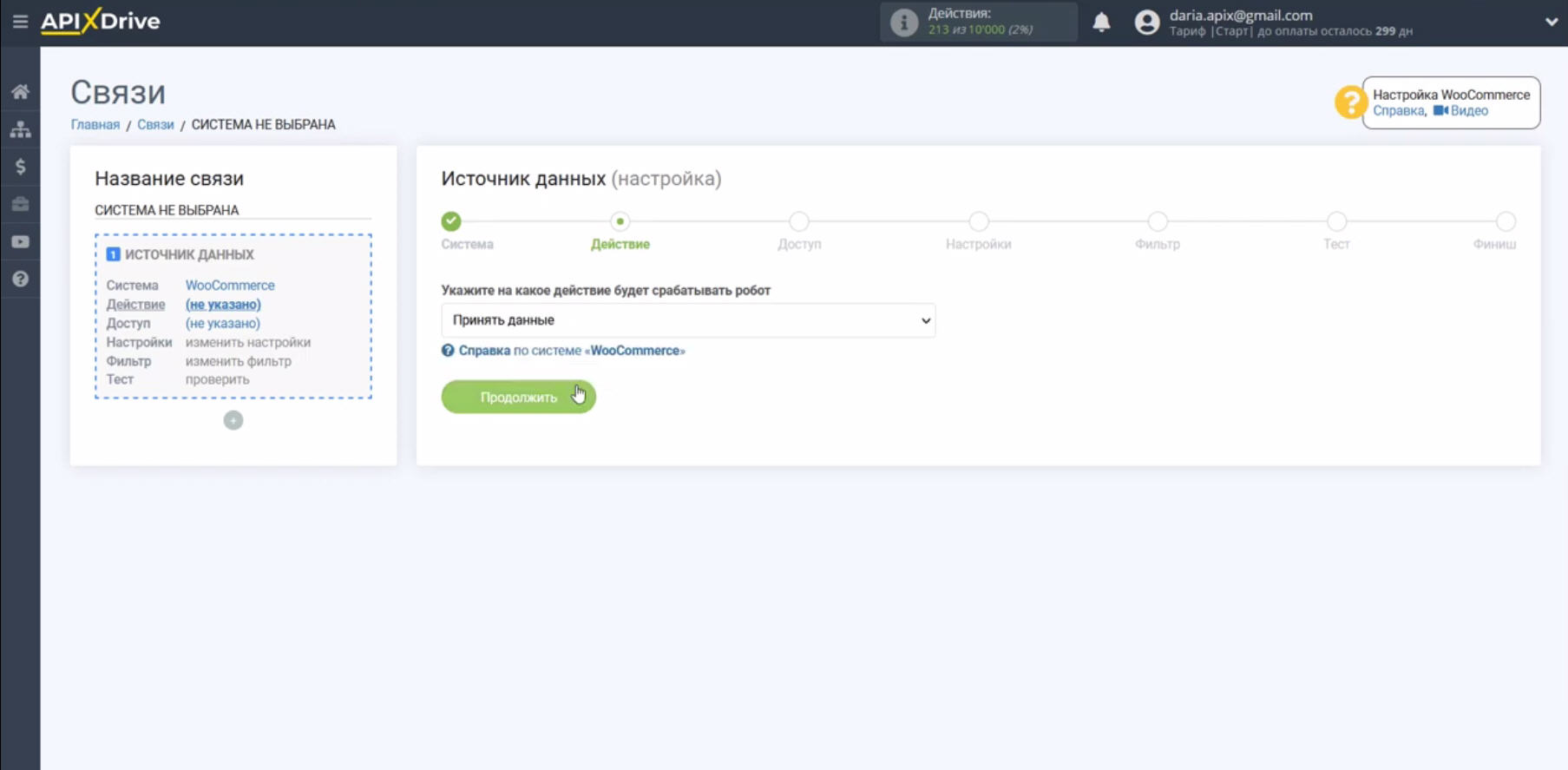Click проверить test text
The height and width of the screenshot is (770, 1568).
217,379
